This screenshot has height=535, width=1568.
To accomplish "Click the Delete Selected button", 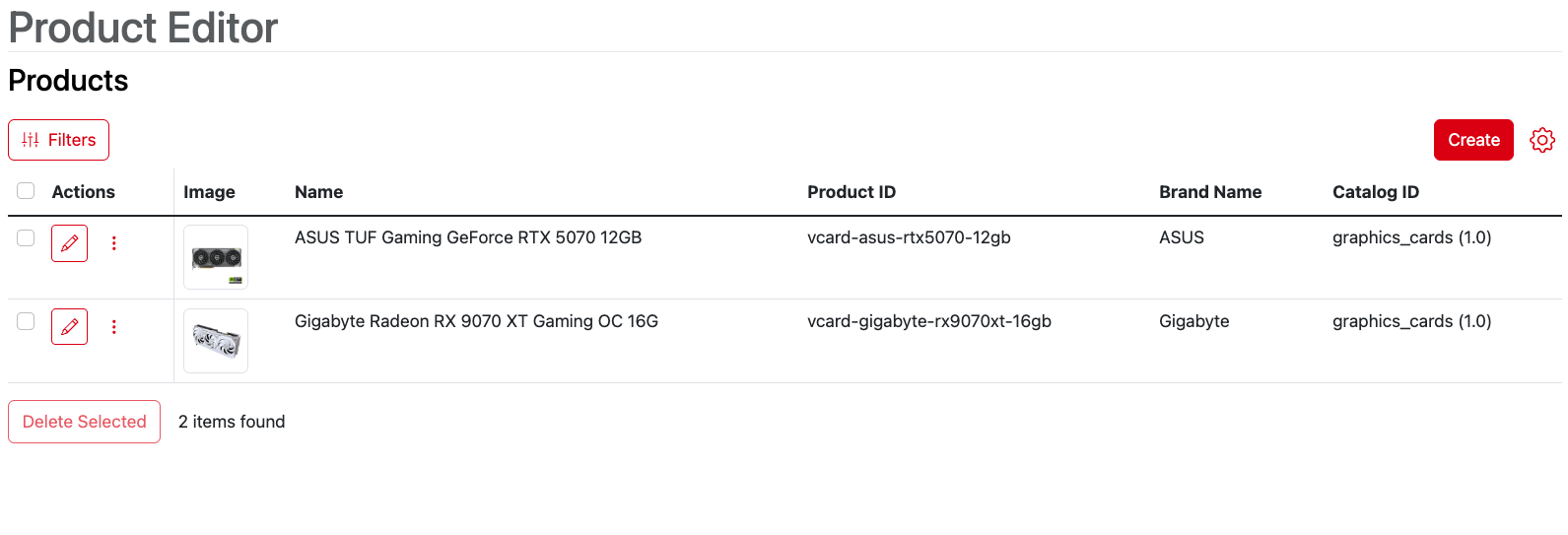I will 84,422.
